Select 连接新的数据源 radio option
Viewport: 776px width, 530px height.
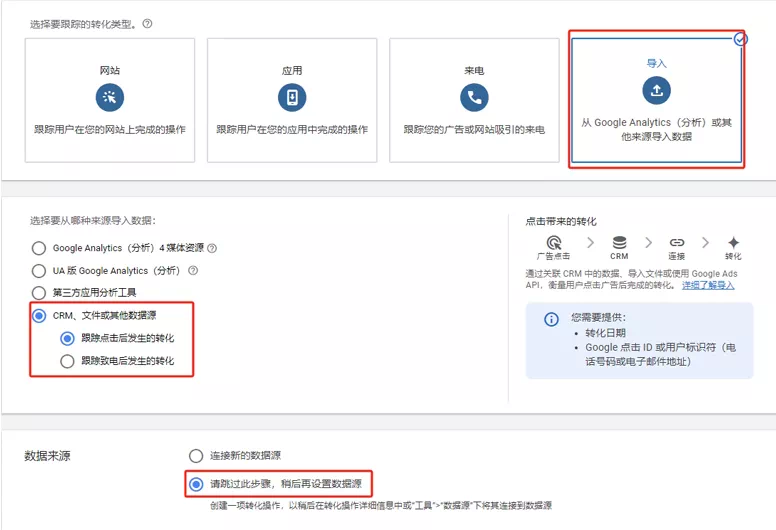click(196, 456)
